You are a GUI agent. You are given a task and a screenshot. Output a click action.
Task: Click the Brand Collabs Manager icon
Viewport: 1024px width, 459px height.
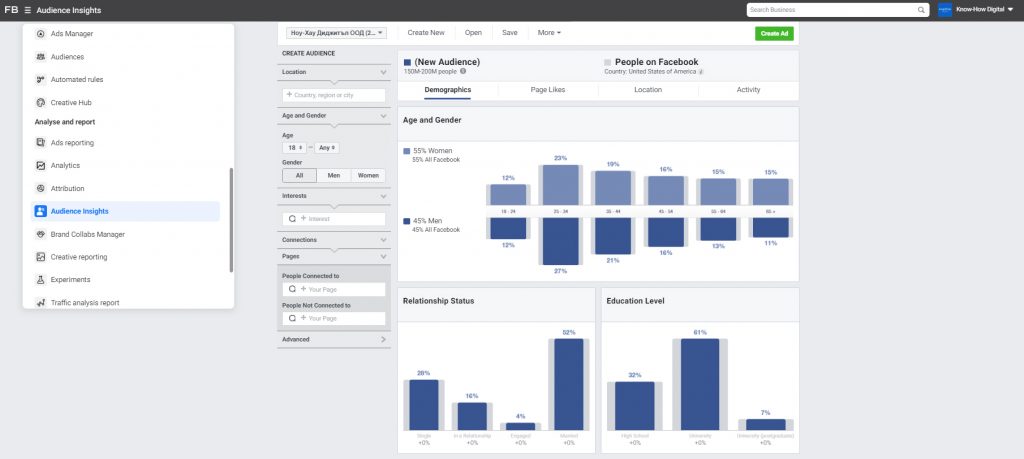(40, 234)
